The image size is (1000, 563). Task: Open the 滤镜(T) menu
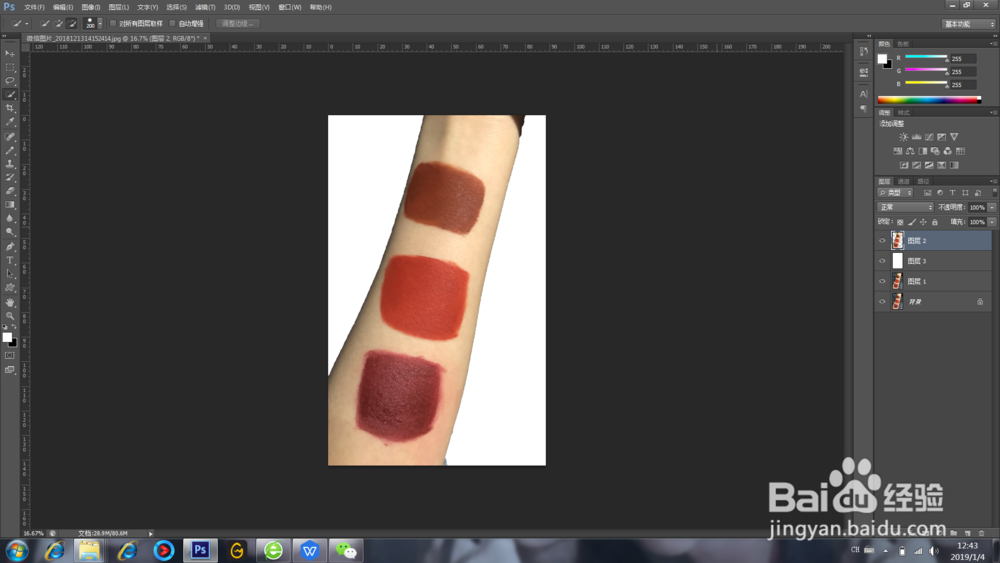tap(205, 7)
